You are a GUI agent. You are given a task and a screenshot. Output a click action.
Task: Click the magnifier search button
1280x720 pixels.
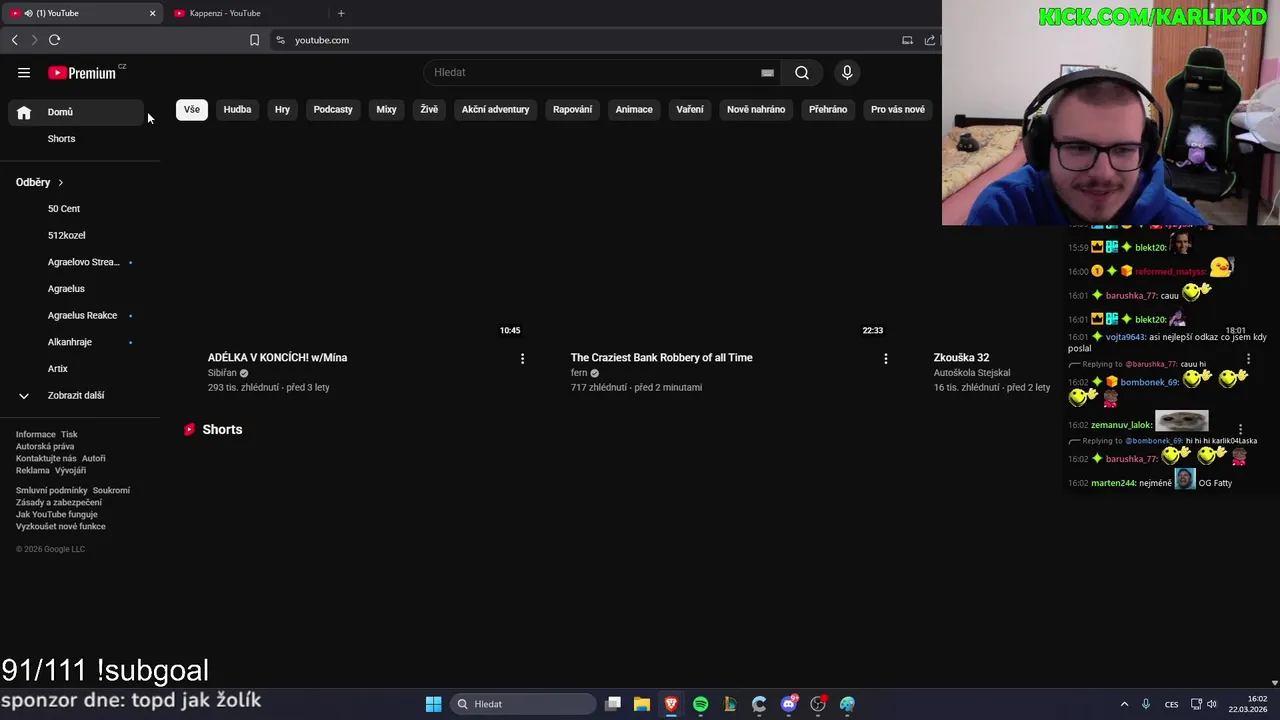(802, 73)
